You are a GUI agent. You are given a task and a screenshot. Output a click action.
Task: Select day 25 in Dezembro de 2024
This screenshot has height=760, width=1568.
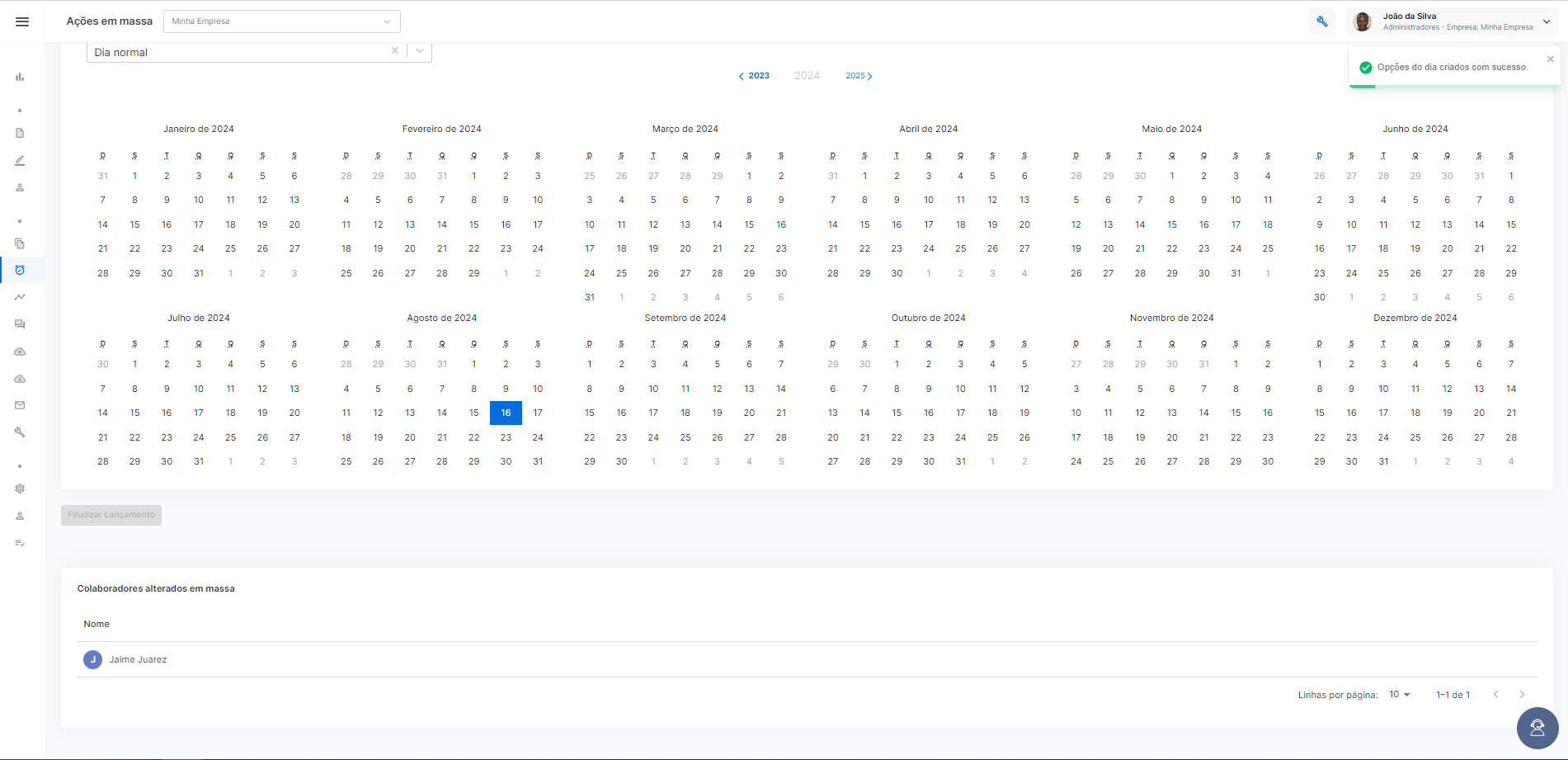click(x=1415, y=437)
